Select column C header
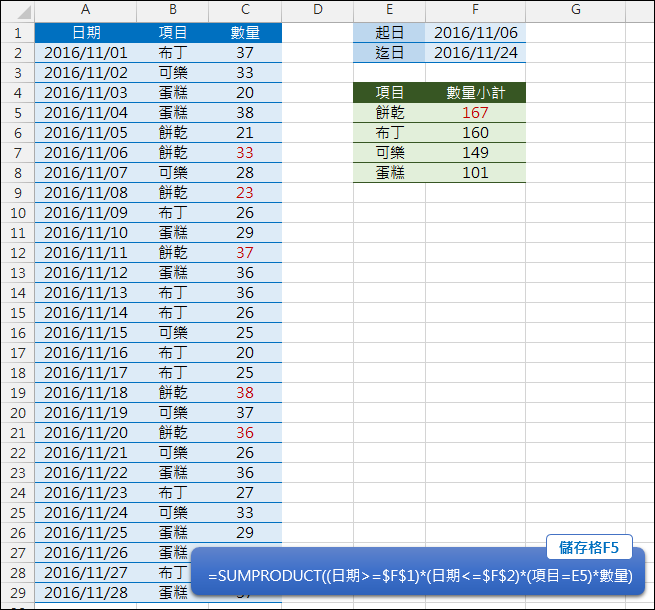The width and height of the screenshot is (655, 610). point(245,10)
